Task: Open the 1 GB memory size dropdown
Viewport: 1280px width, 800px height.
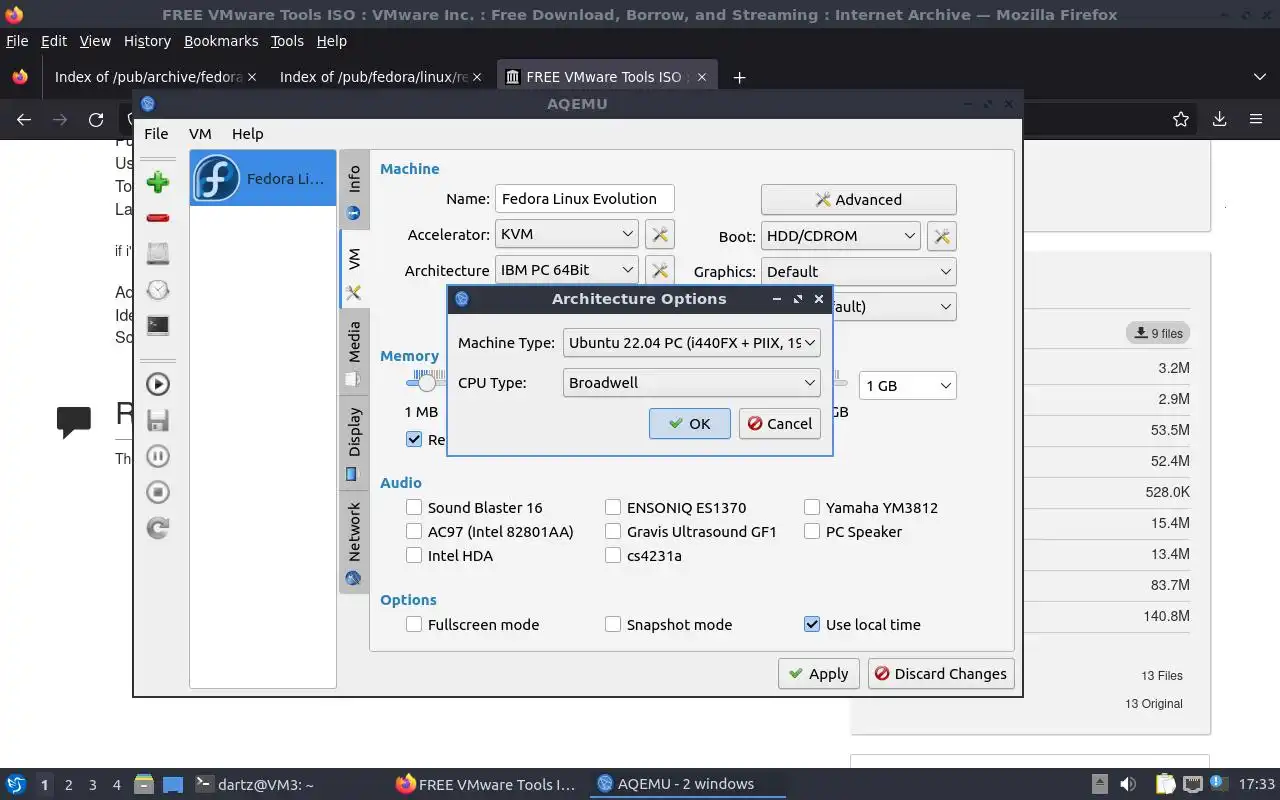Action: point(908,385)
